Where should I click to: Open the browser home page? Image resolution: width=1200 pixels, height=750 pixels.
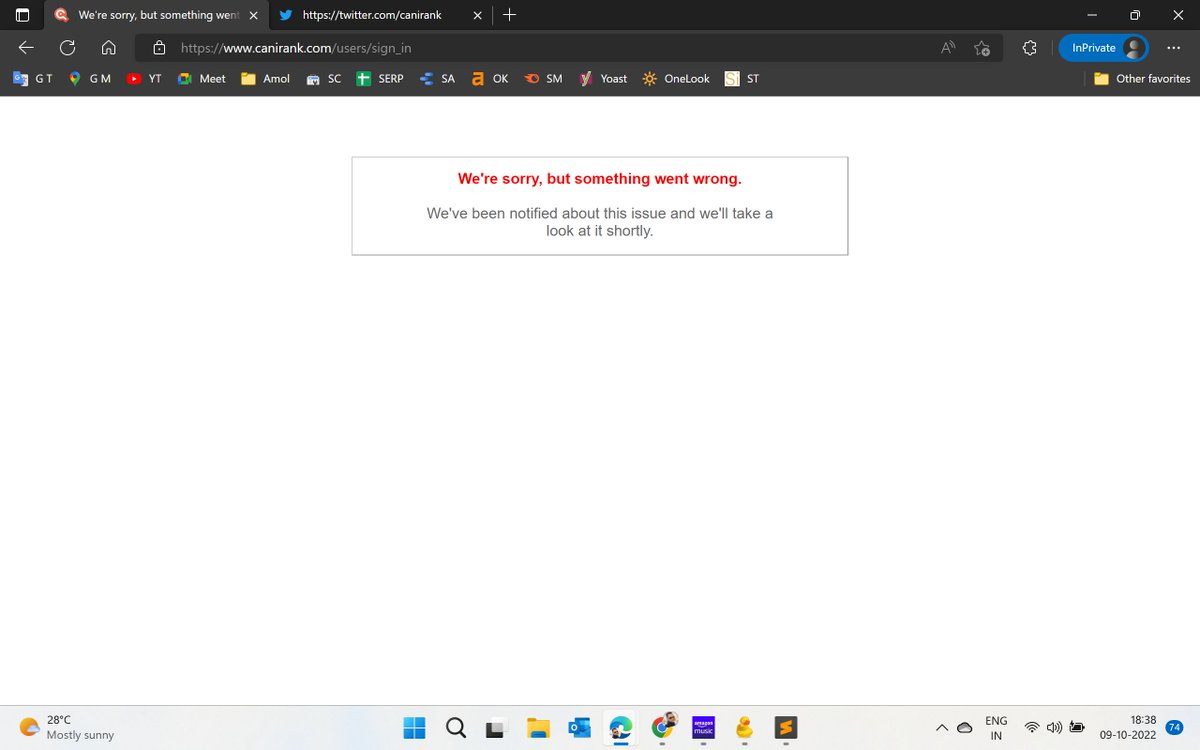click(109, 48)
